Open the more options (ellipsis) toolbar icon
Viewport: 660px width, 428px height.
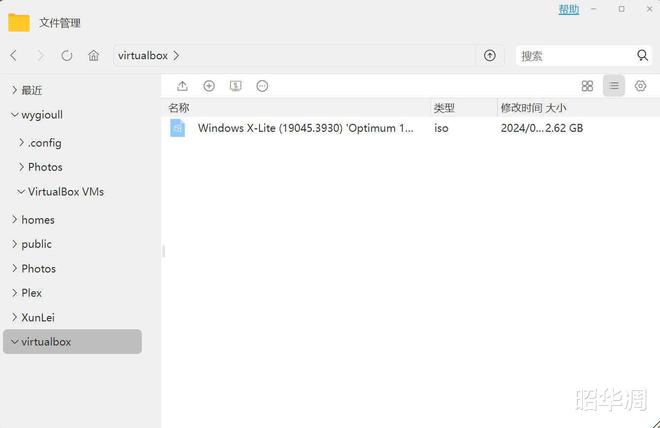(262, 86)
